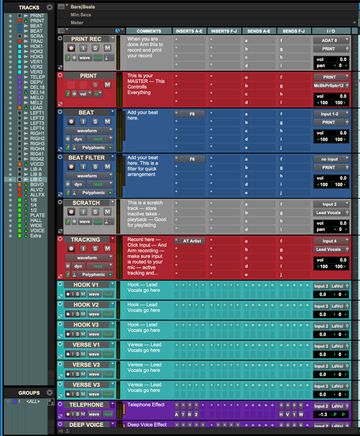The height and width of the screenshot is (436, 360).
Task: Solo the BEAT FILTER track
Action: [x=95, y=167]
